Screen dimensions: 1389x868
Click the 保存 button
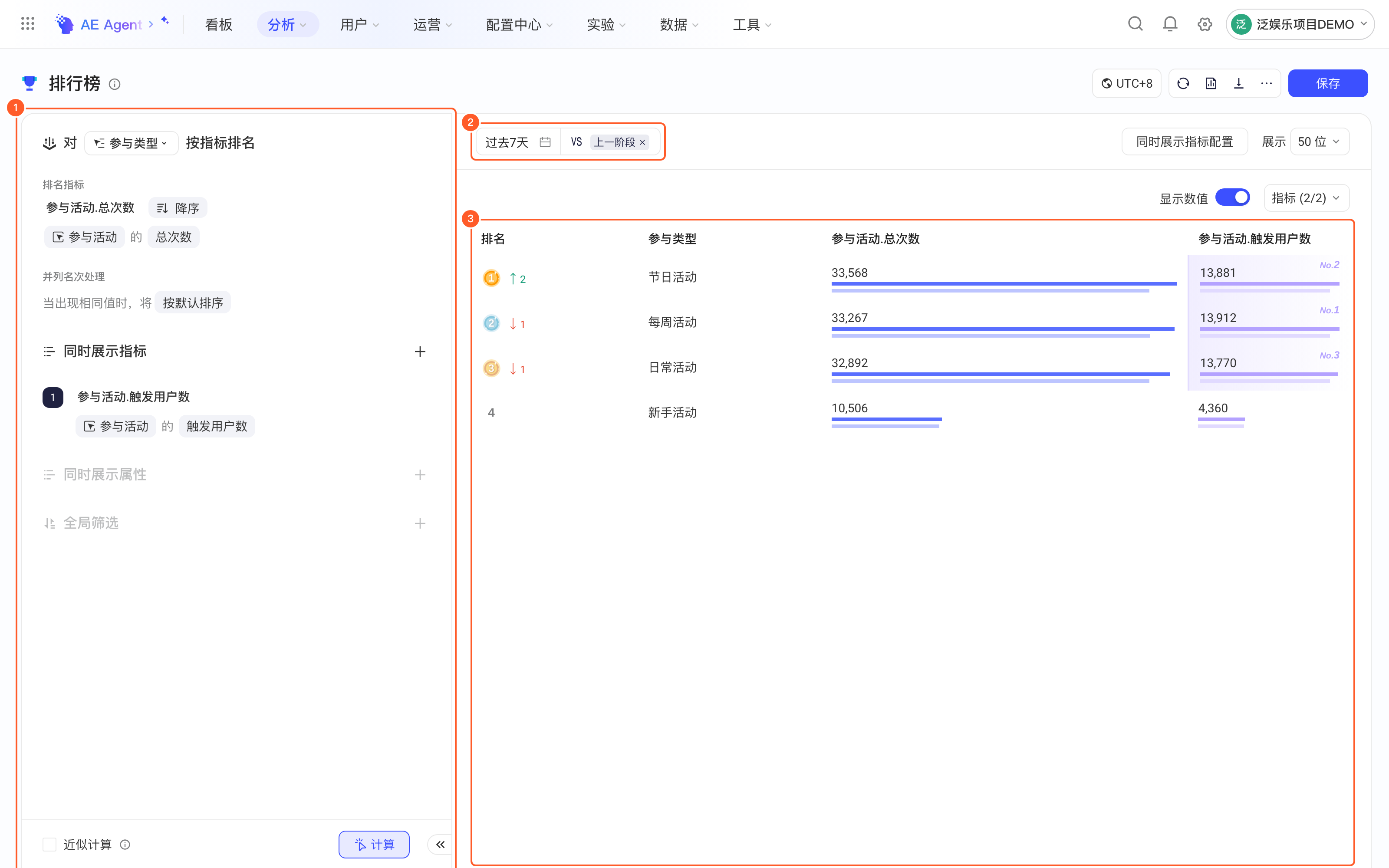pyautogui.click(x=1328, y=83)
